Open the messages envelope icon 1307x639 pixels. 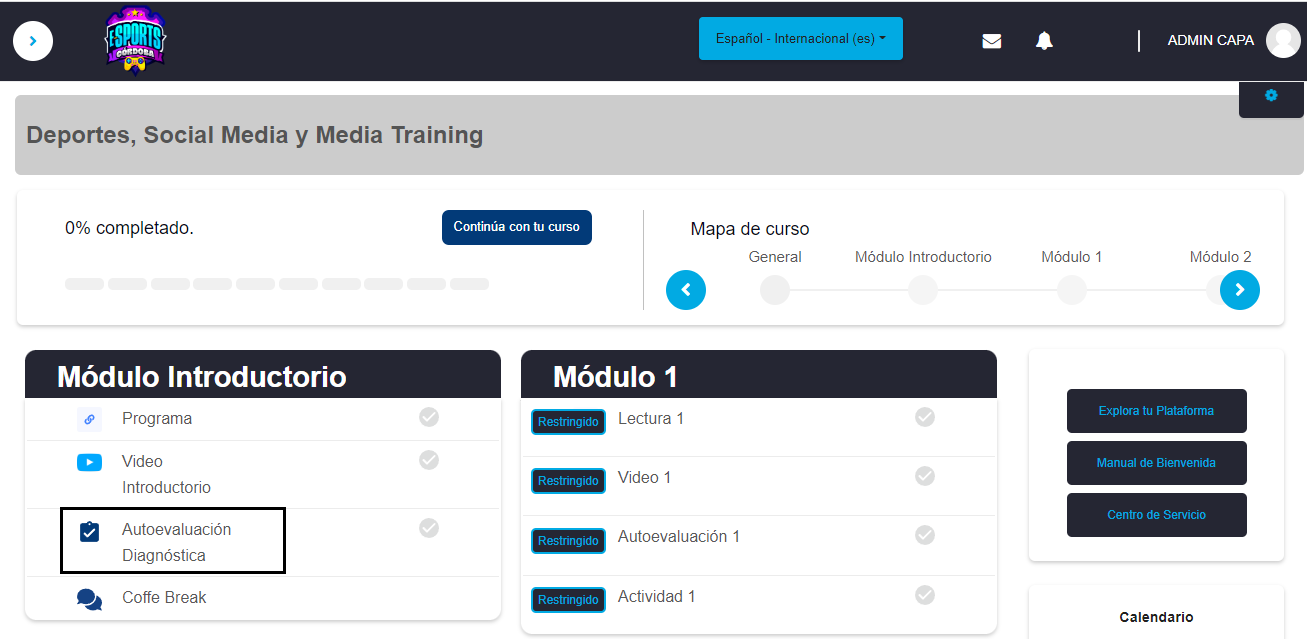pyautogui.click(x=992, y=41)
